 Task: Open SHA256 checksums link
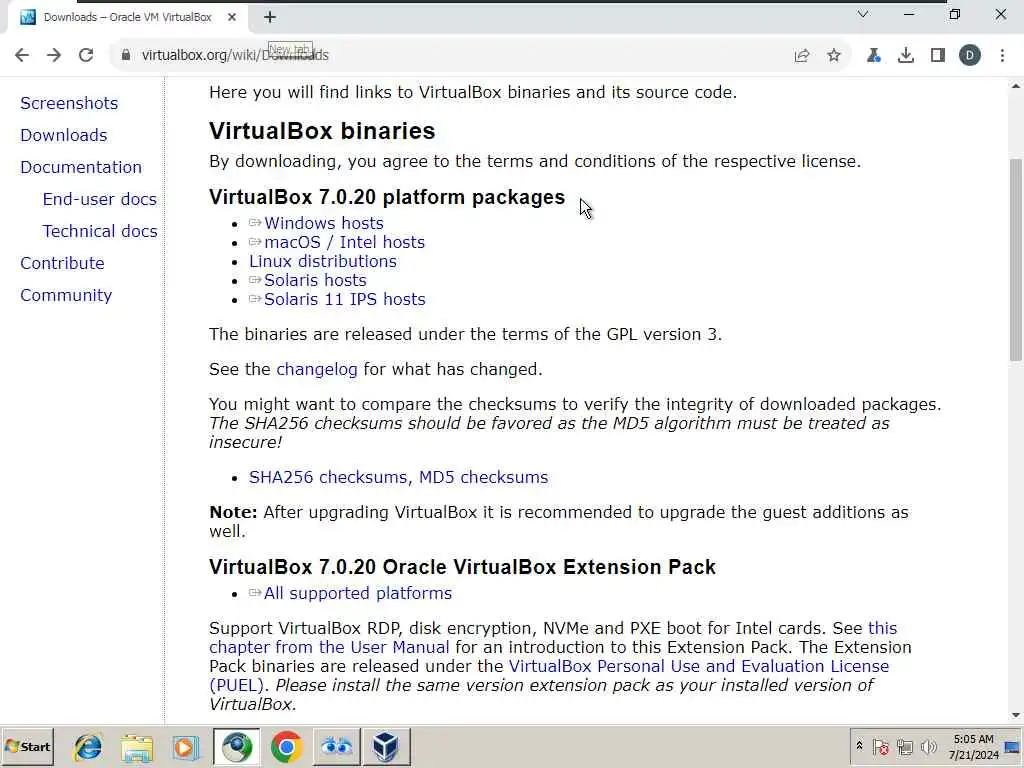330,477
